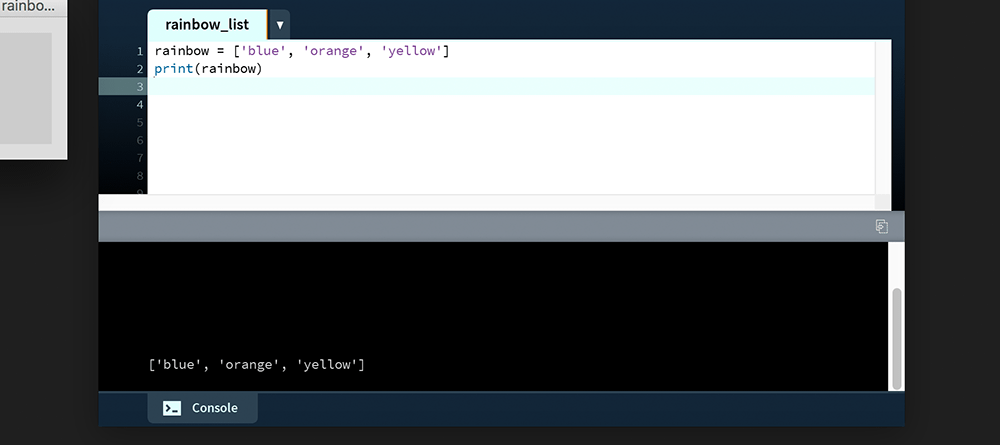Place cursor on empty editor line 3

[510, 86]
